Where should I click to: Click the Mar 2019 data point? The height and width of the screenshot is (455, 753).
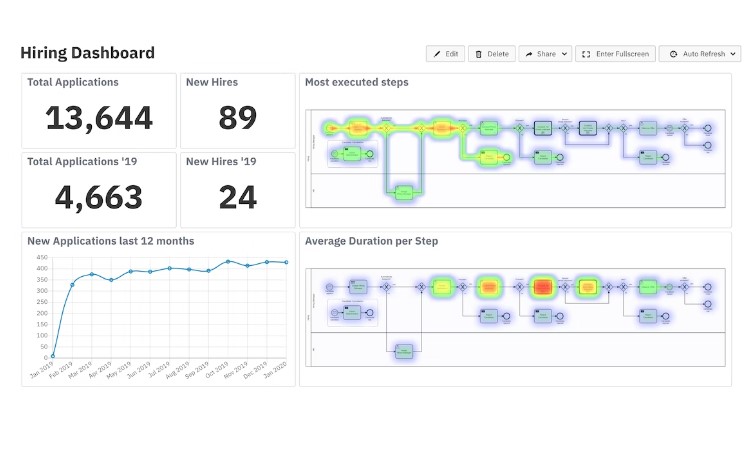92,274
